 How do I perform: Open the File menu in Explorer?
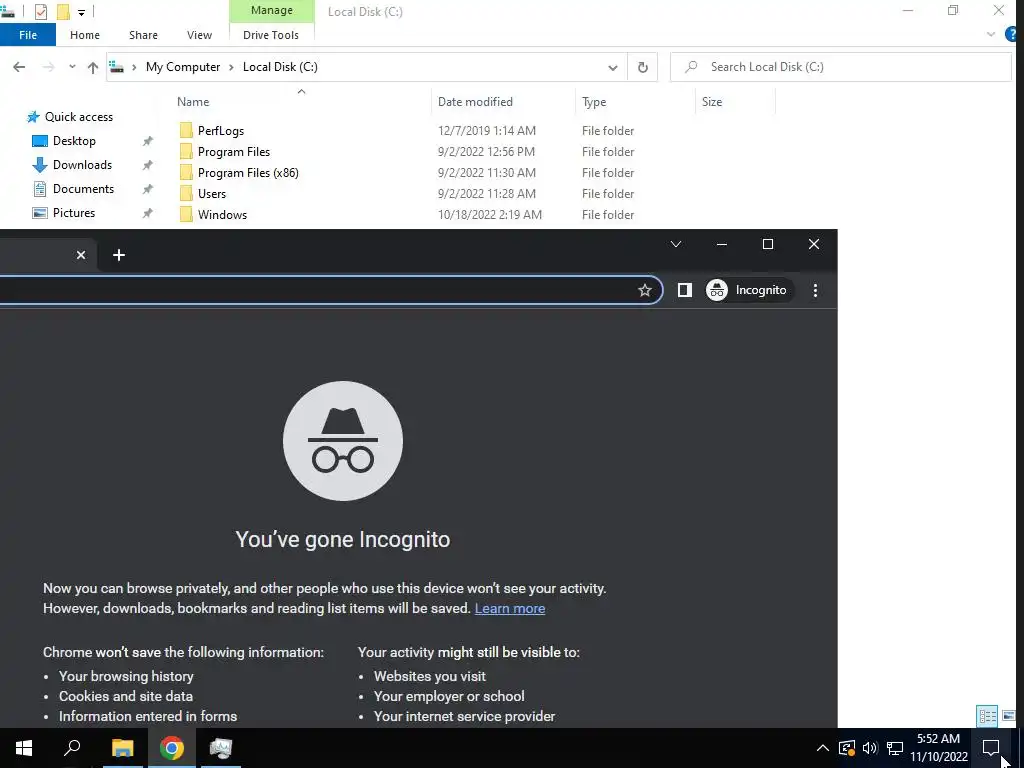28,35
